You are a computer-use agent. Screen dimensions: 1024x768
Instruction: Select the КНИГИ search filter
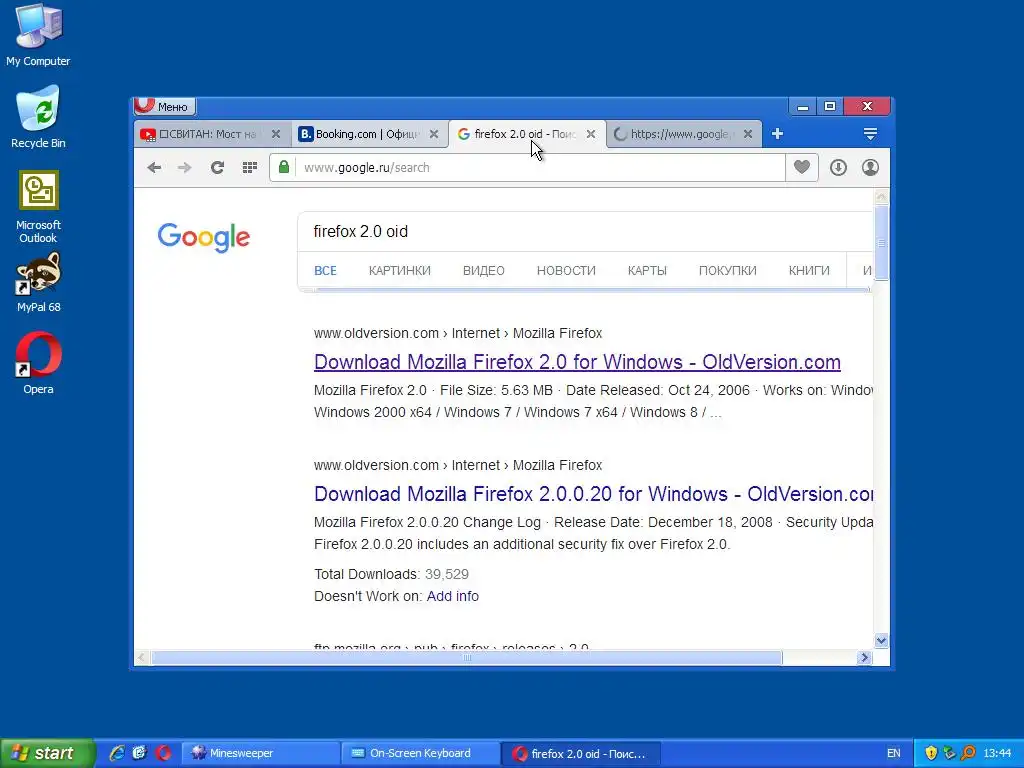click(x=809, y=270)
